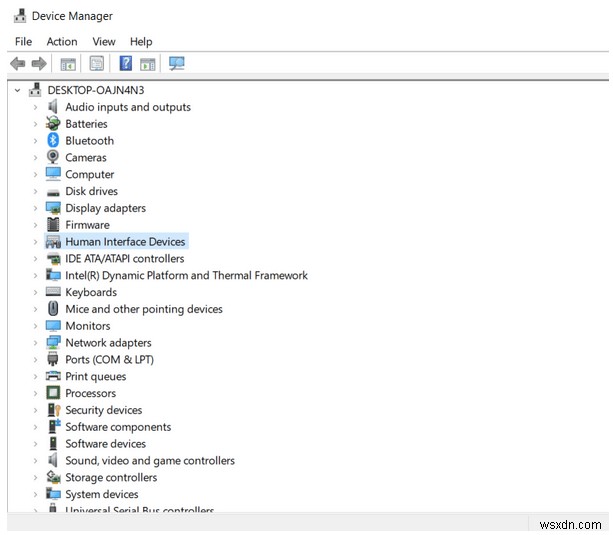
Task: Collapse the DESKTOP-OAJN4N3 root node
Action: [x=17, y=90]
